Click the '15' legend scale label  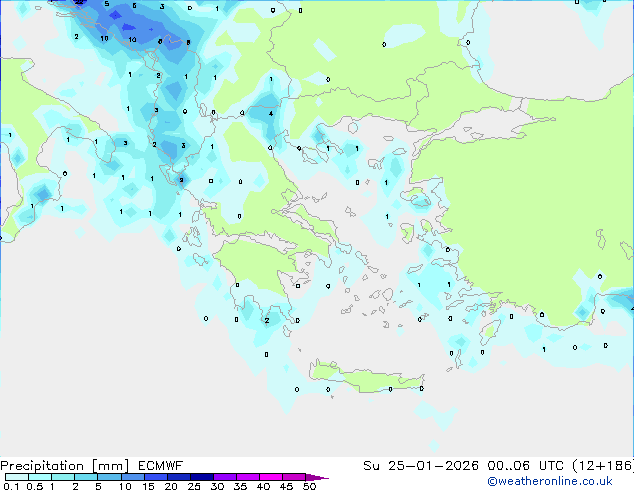click(x=148, y=486)
